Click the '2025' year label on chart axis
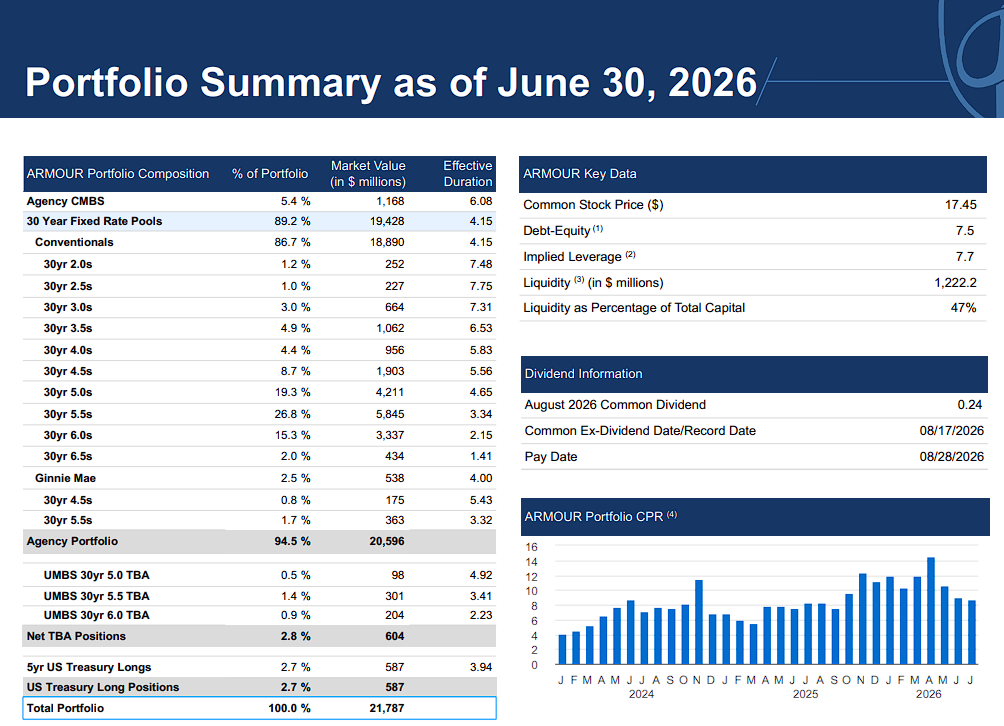The image size is (1004, 726). 806,695
